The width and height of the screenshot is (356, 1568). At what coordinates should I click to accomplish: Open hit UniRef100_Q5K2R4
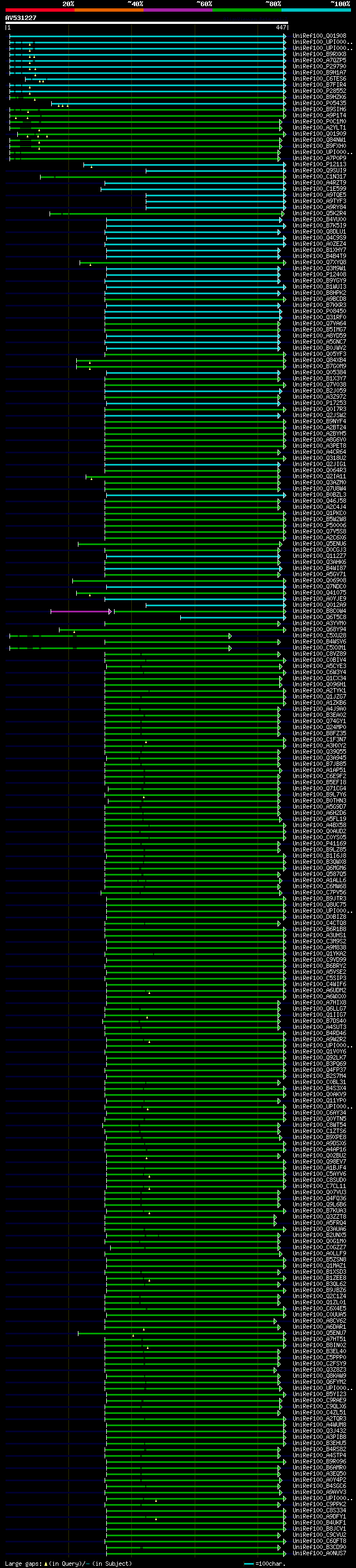[319, 213]
